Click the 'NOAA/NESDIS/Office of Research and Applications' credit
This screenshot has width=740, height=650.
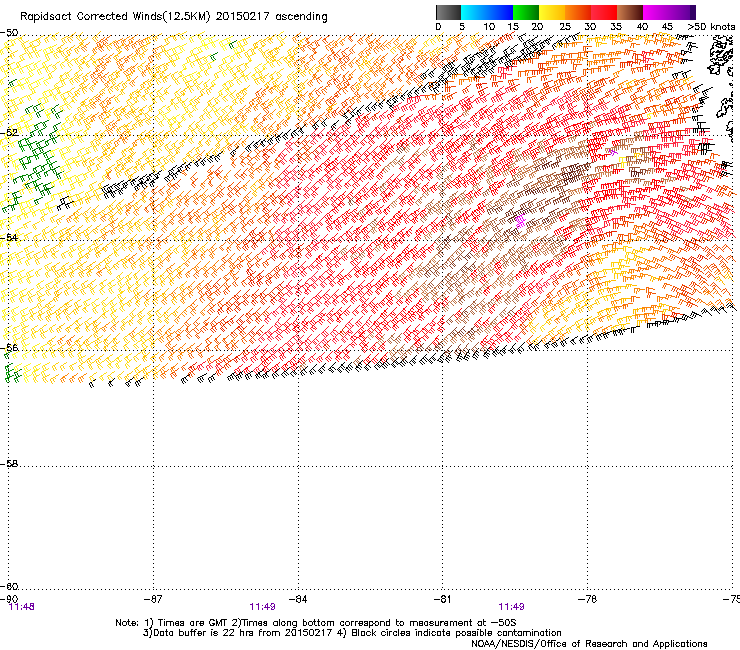(589, 644)
